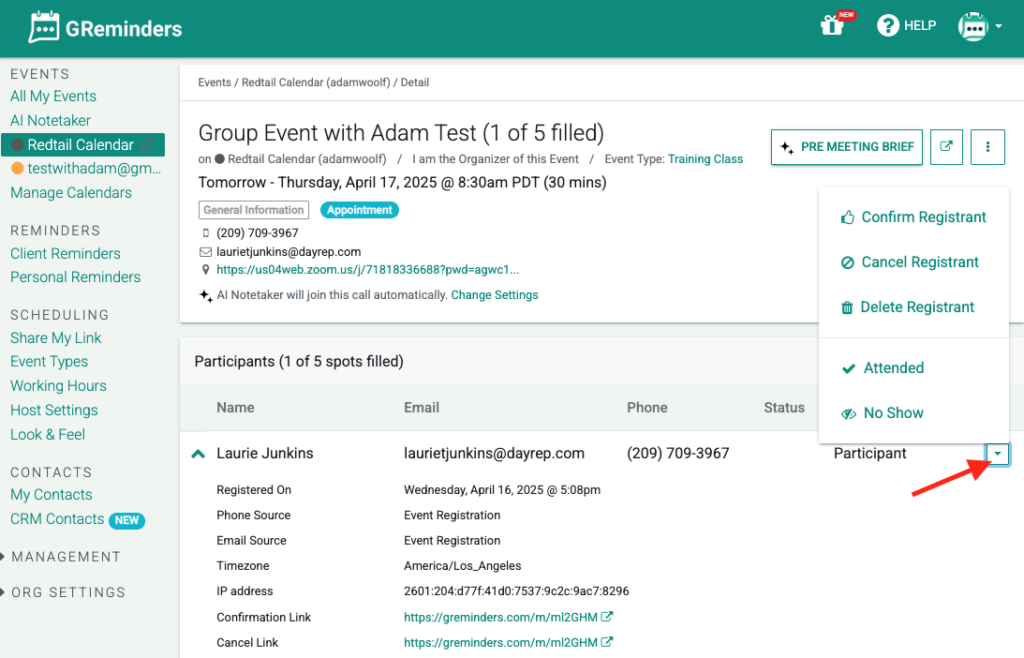
Task: Open the three-dot more options menu
Action: pyautogui.click(x=987, y=147)
